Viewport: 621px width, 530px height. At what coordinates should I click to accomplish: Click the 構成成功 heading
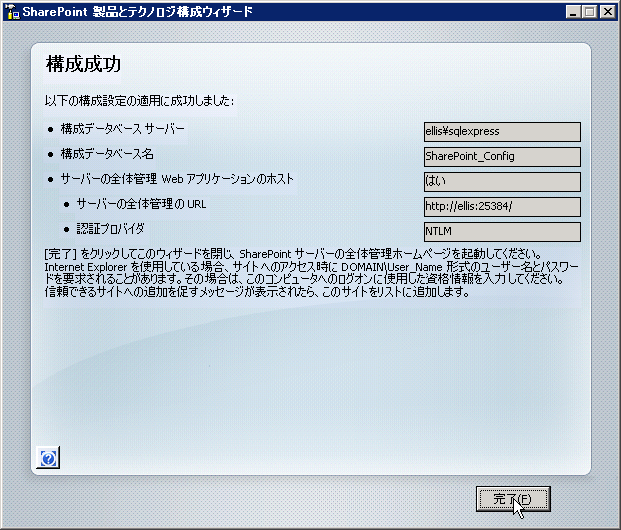tap(83, 65)
